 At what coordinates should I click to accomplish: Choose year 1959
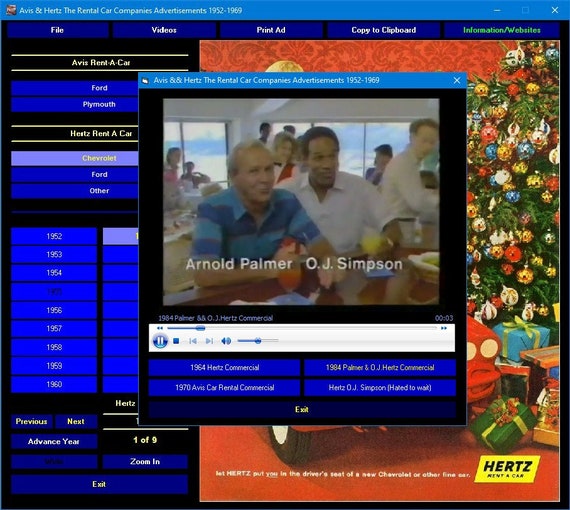pyautogui.click(x=54, y=366)
